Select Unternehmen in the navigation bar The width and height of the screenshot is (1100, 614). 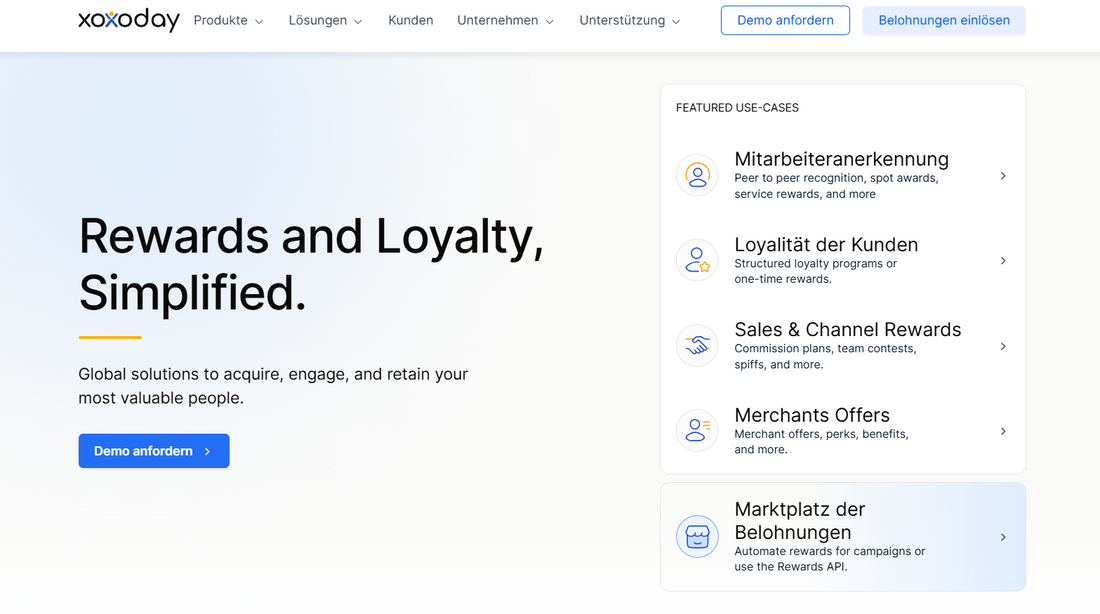(x=505, y=20)
